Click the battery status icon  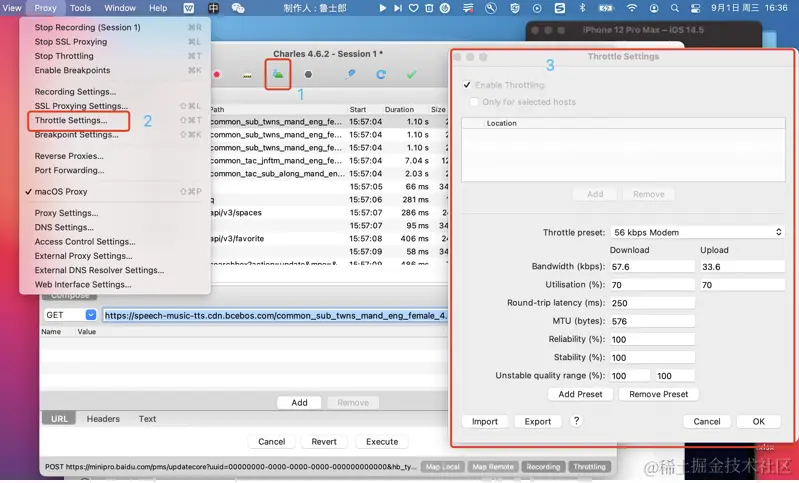[x=606, y=8]
